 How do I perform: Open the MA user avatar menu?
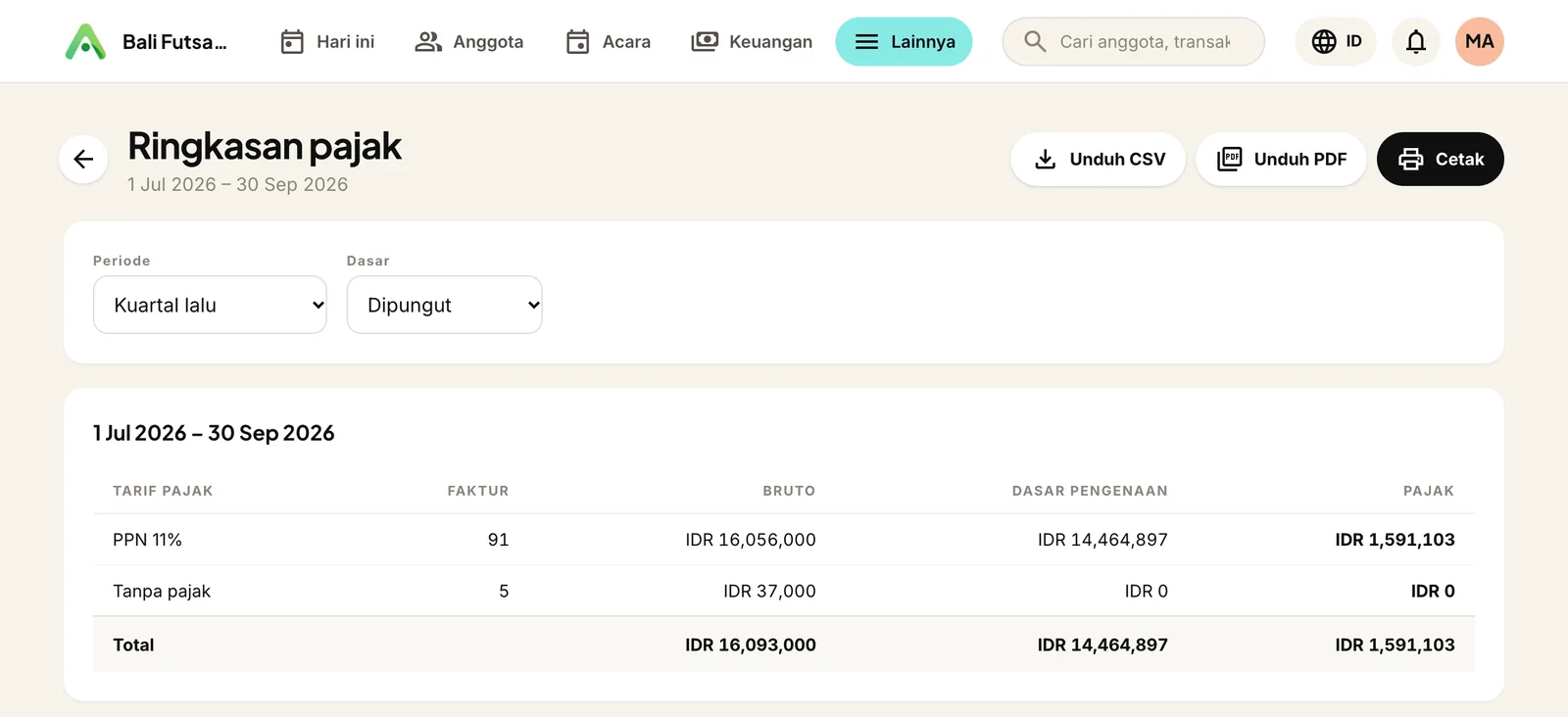point(1480,41)
